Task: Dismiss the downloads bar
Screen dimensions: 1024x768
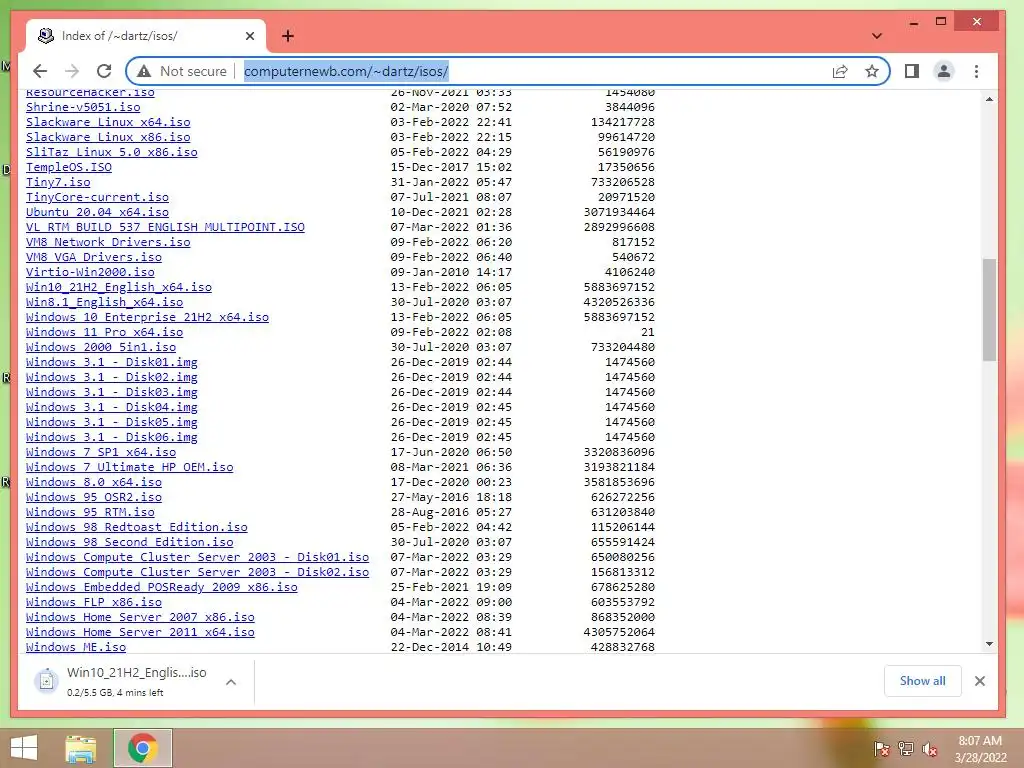Action: (980, 681)
